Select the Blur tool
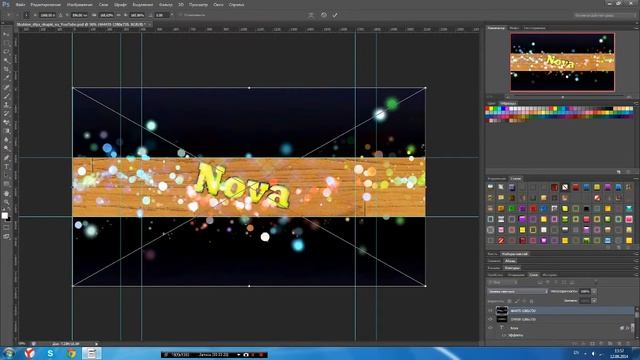Viewport: 640px width, 360px height. pyautogui.click(x=7, y=140)
